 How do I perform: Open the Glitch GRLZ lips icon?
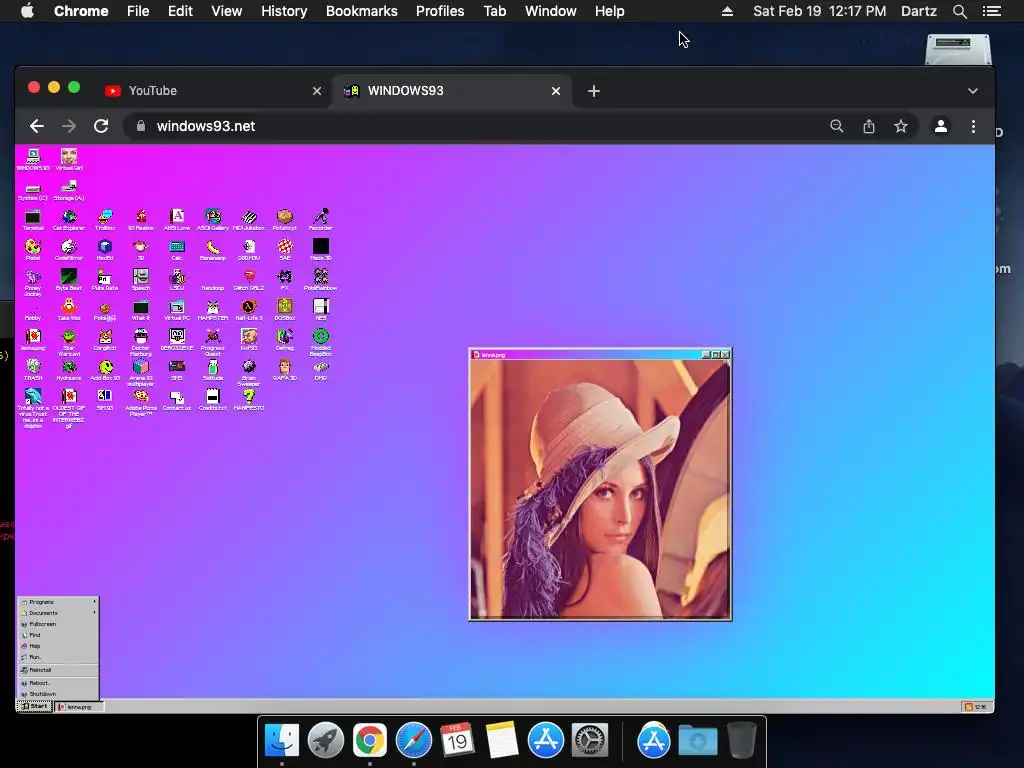click(x=249, y=280)
